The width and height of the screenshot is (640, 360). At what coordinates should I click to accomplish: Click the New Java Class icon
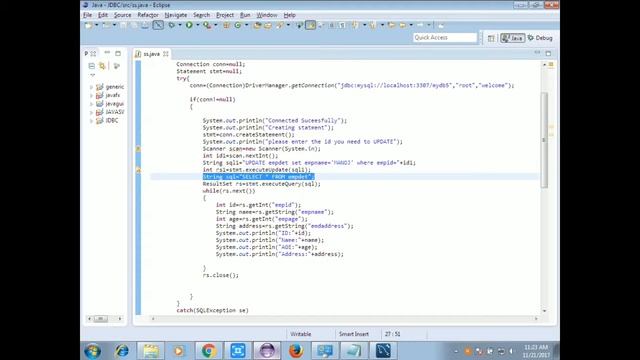(x=238, y=25)
